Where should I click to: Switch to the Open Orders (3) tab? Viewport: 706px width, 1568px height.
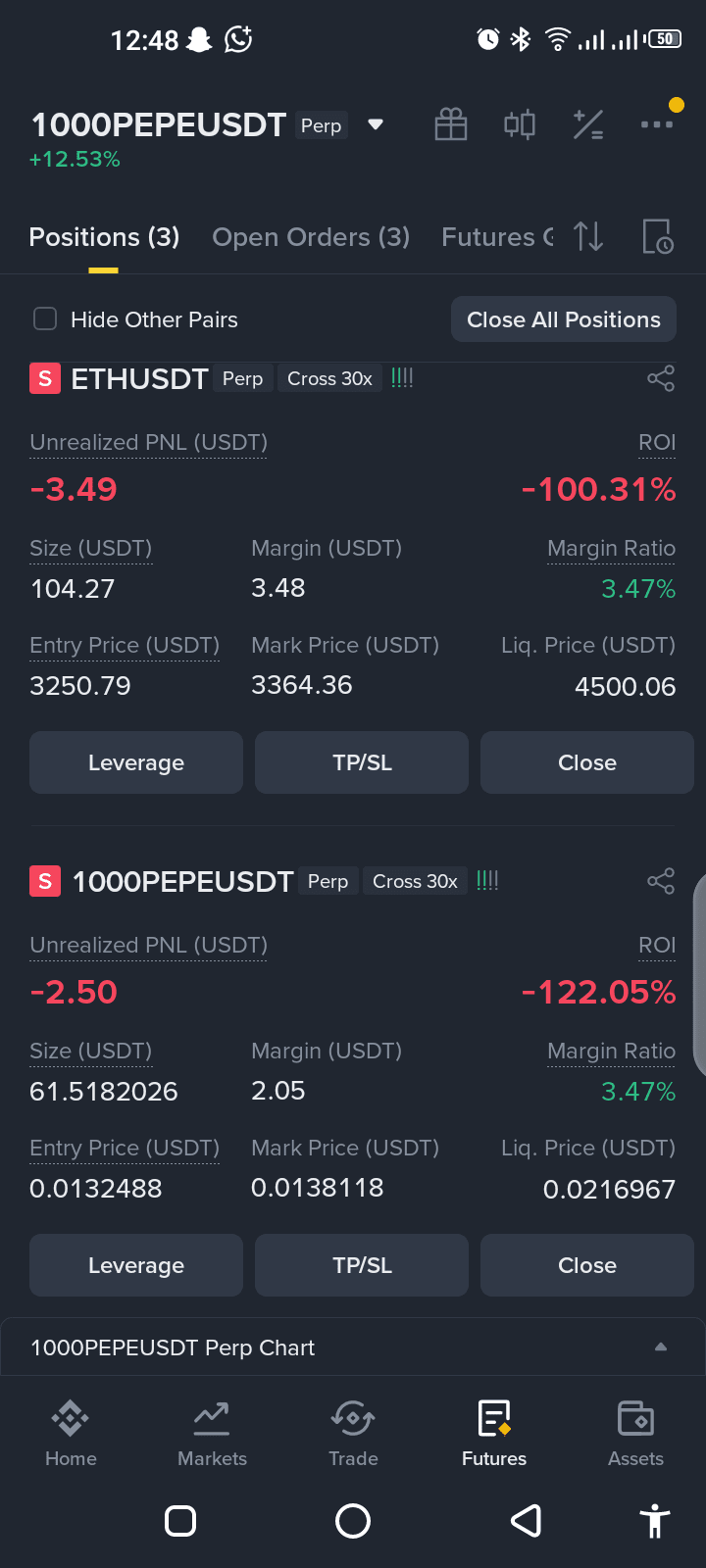pyautogui.click(x=311, y=237)
